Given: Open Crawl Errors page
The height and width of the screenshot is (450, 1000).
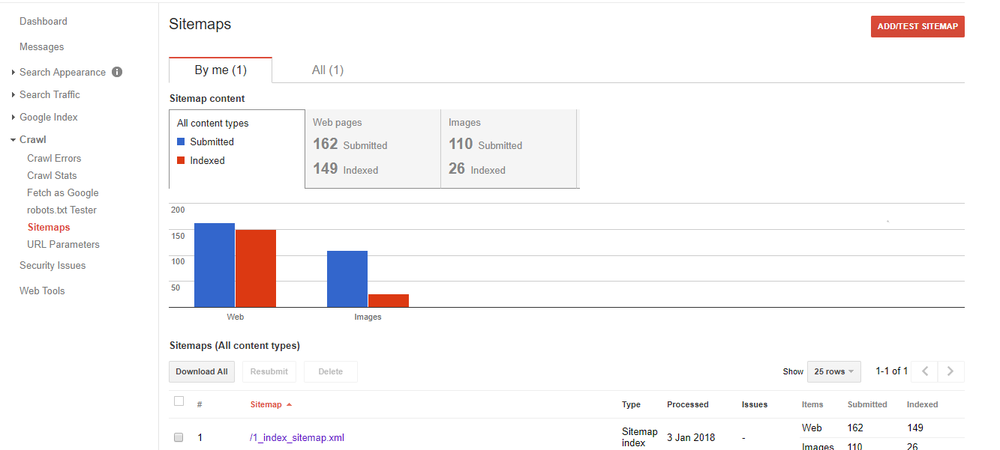Looking at the screenshot, I should point(54,159).
